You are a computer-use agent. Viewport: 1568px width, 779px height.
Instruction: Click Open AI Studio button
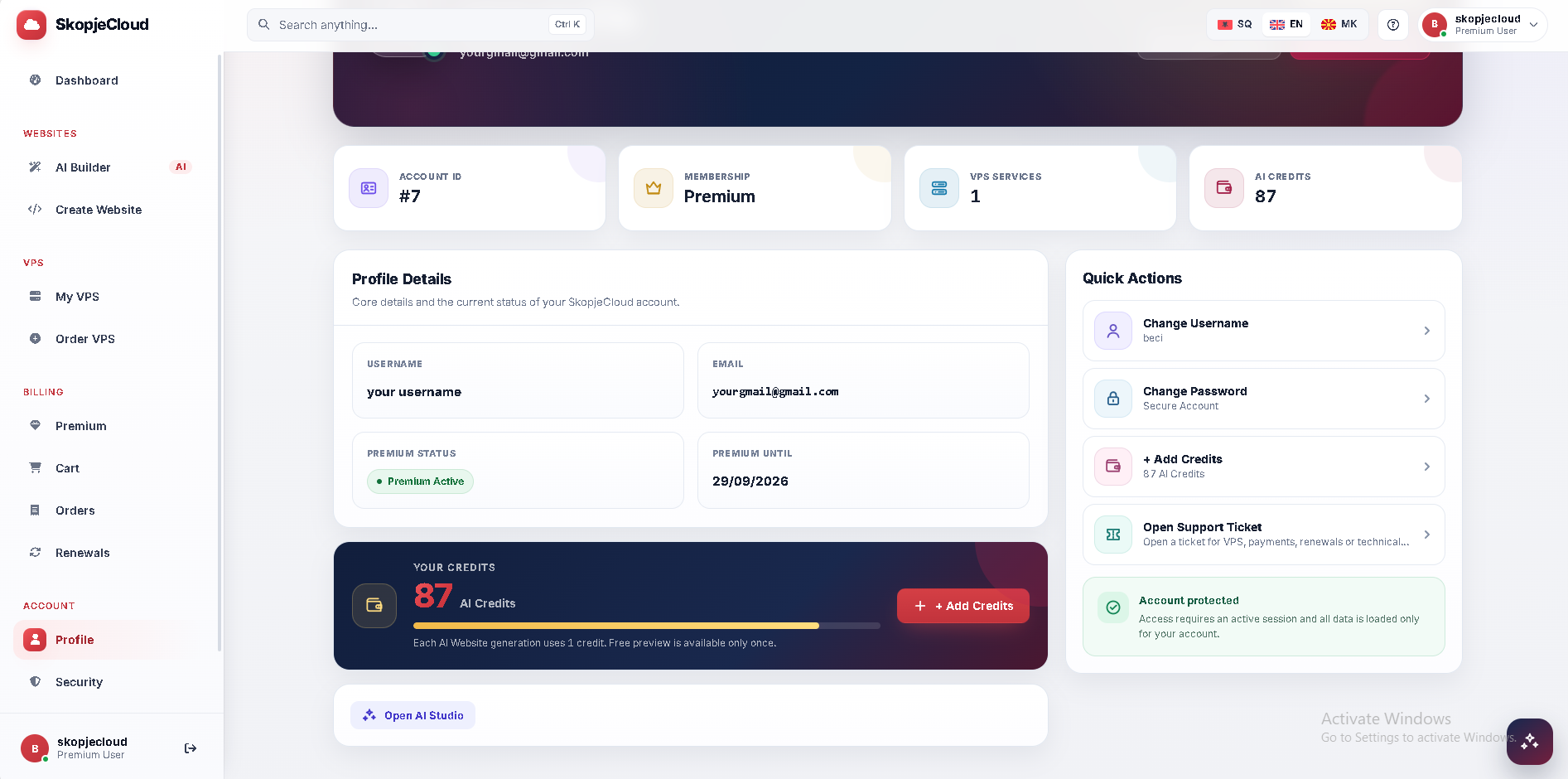point(413,715)
